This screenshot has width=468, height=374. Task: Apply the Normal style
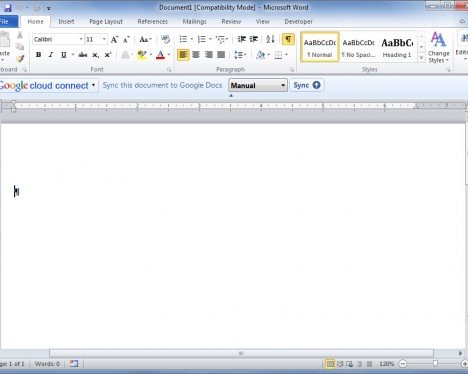click(x=320, y=47)
